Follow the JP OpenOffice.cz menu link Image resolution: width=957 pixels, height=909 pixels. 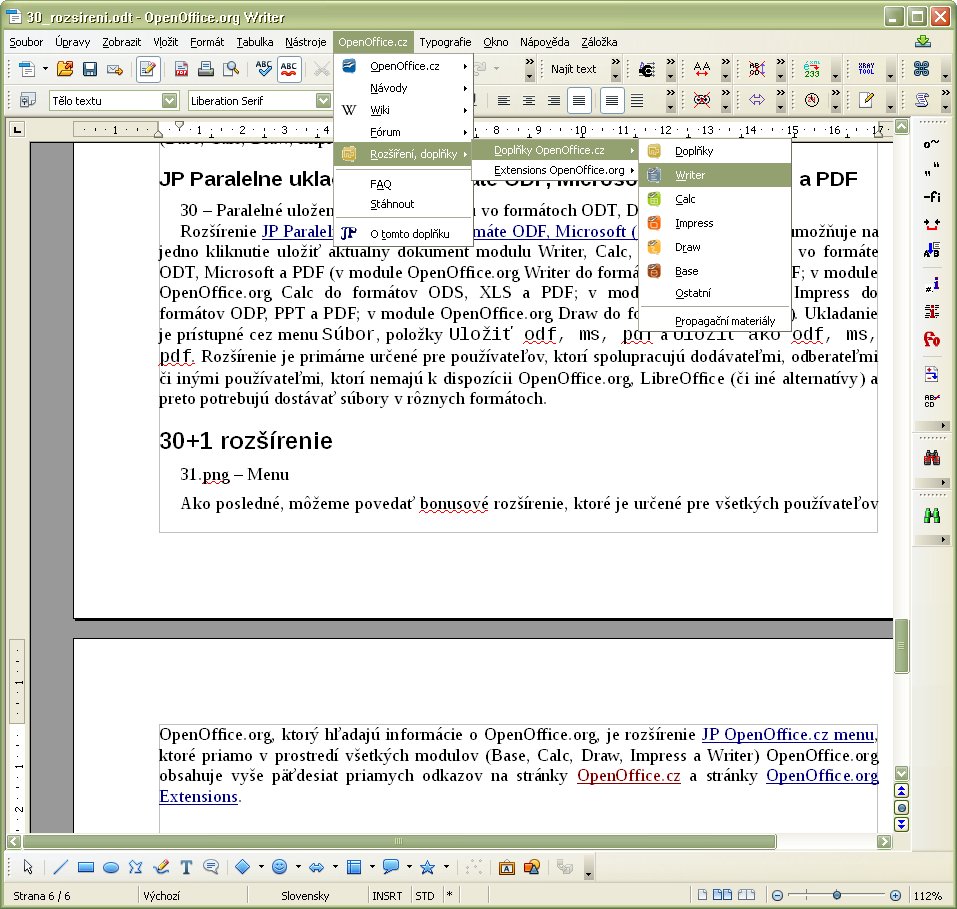[789, 734]
